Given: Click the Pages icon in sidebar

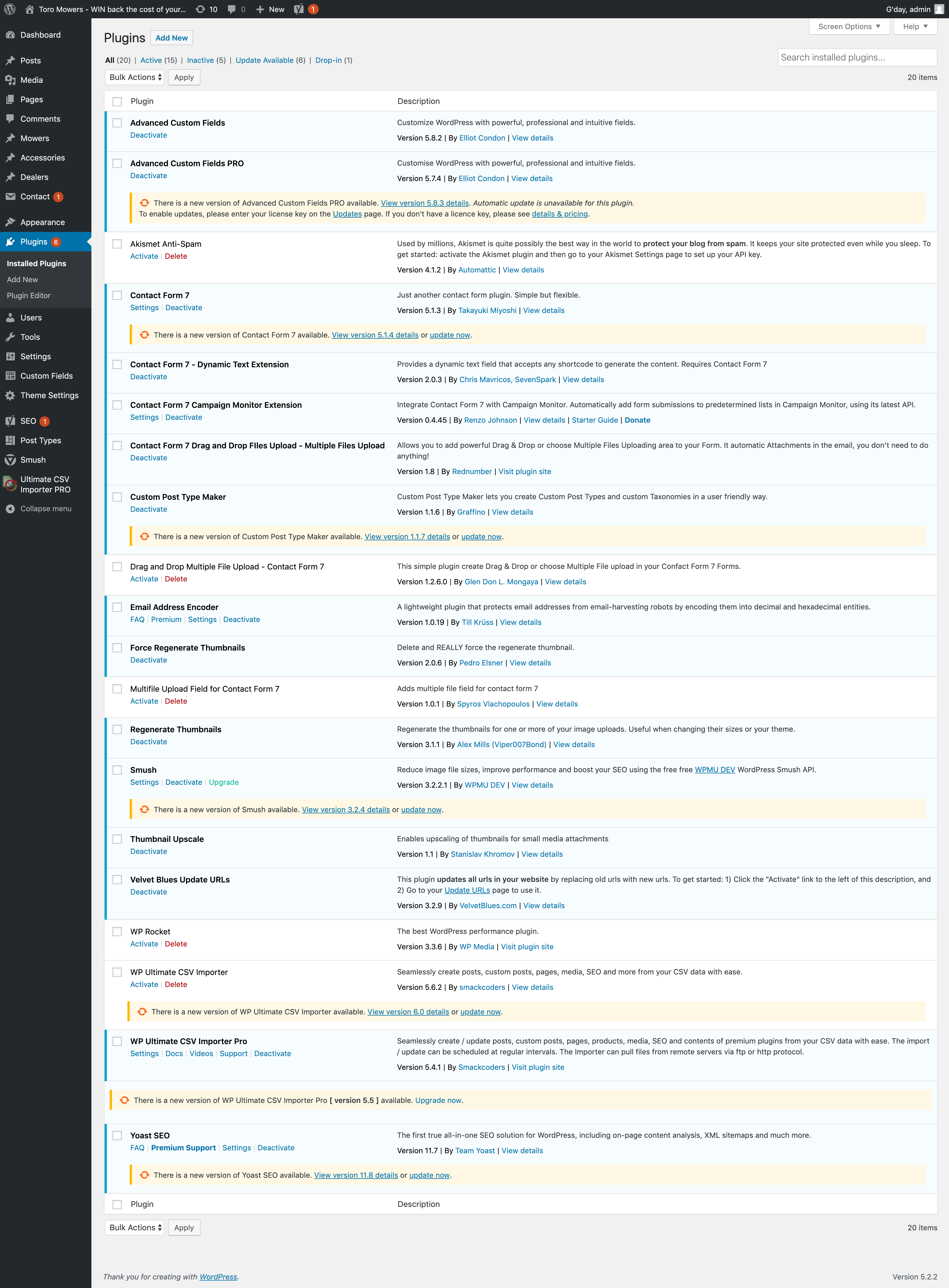Looking at the screenshot, I should [10, 100].
